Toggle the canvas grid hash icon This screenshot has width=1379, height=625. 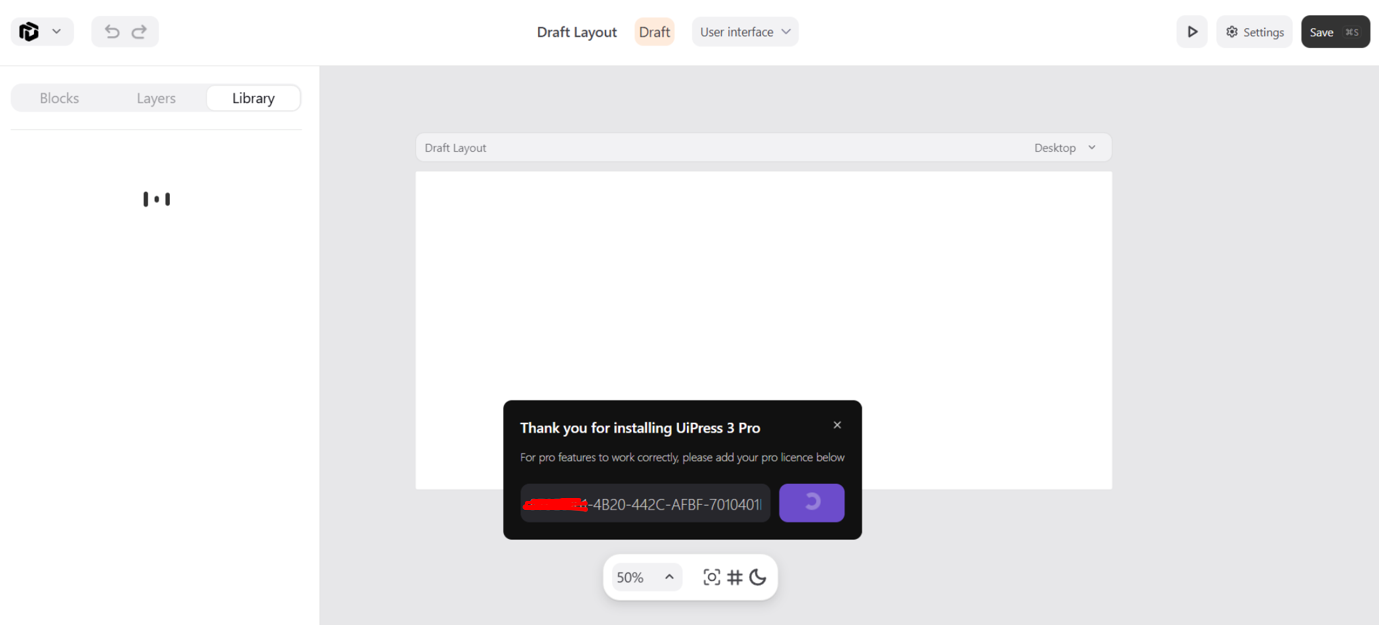coord(735,577)
